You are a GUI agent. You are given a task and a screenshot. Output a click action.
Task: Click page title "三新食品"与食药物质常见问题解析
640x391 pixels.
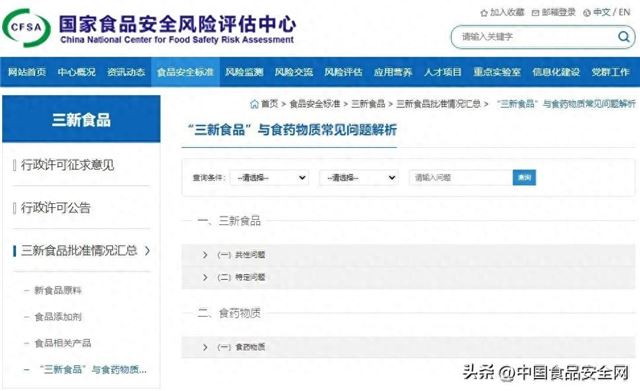(292, 130)
